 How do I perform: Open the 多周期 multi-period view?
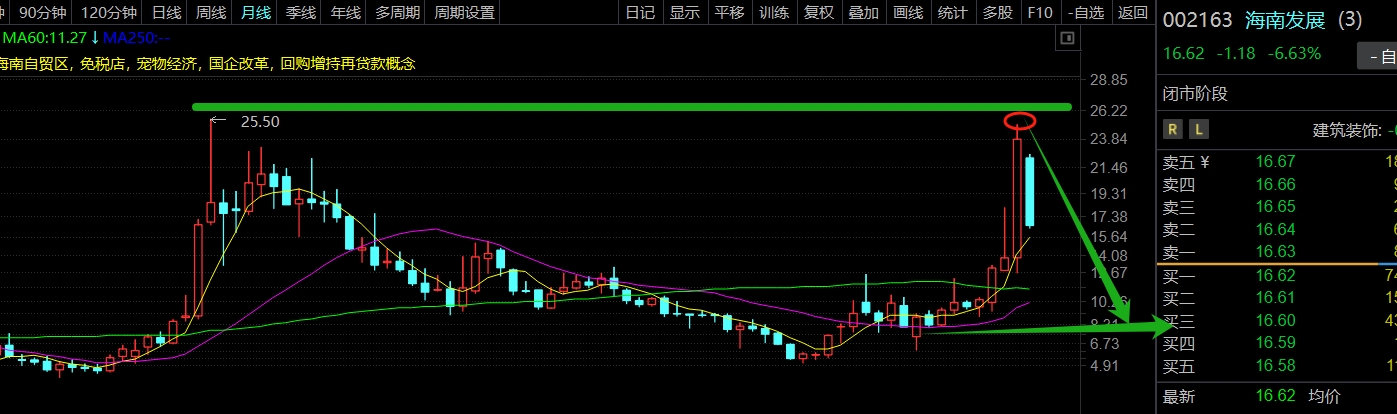click(x=397, y=12)
